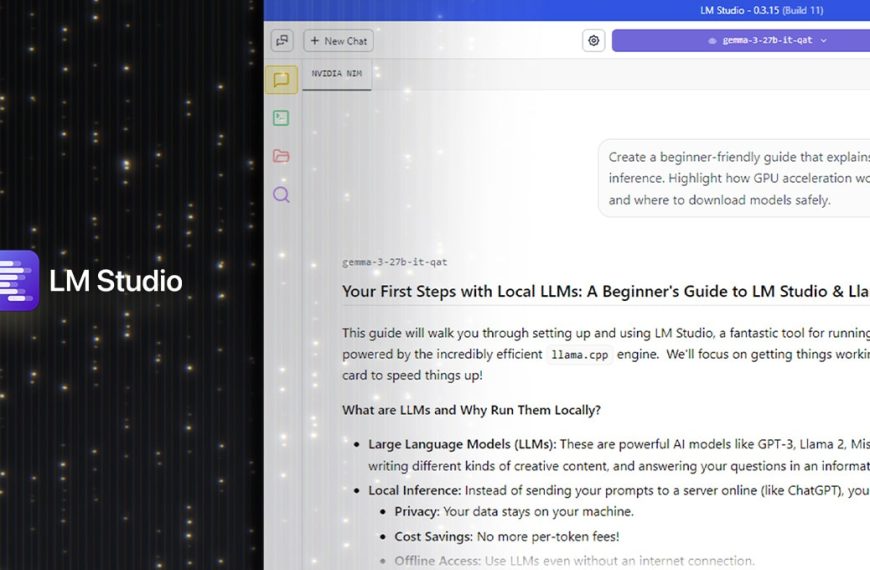Click the "Your First Steps with Local LLMs" heading
Image resolution: width=870 pixels, height=570 pixels.
[x=600, y=291]
